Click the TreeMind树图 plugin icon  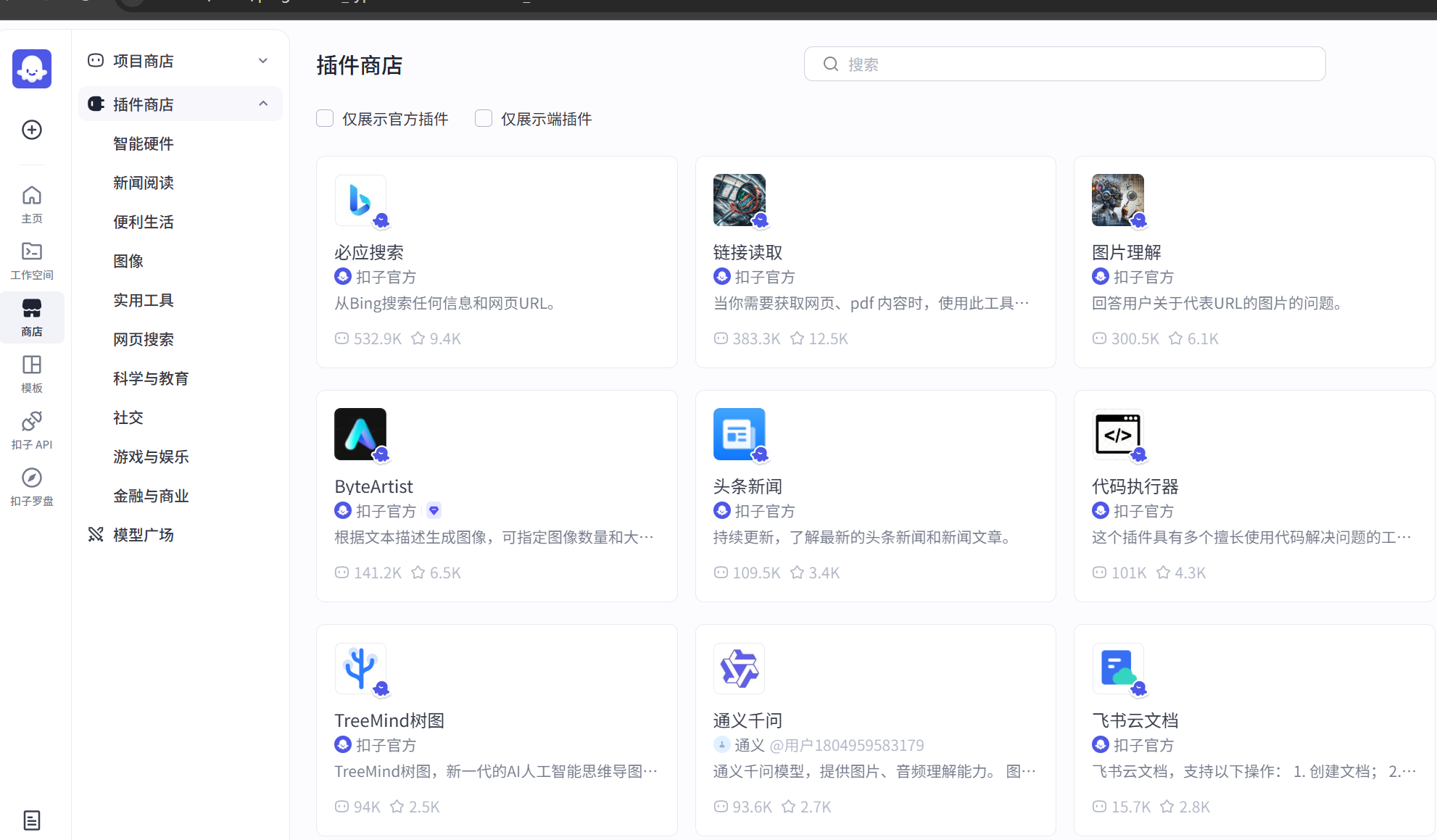click(x=360, y=668)
